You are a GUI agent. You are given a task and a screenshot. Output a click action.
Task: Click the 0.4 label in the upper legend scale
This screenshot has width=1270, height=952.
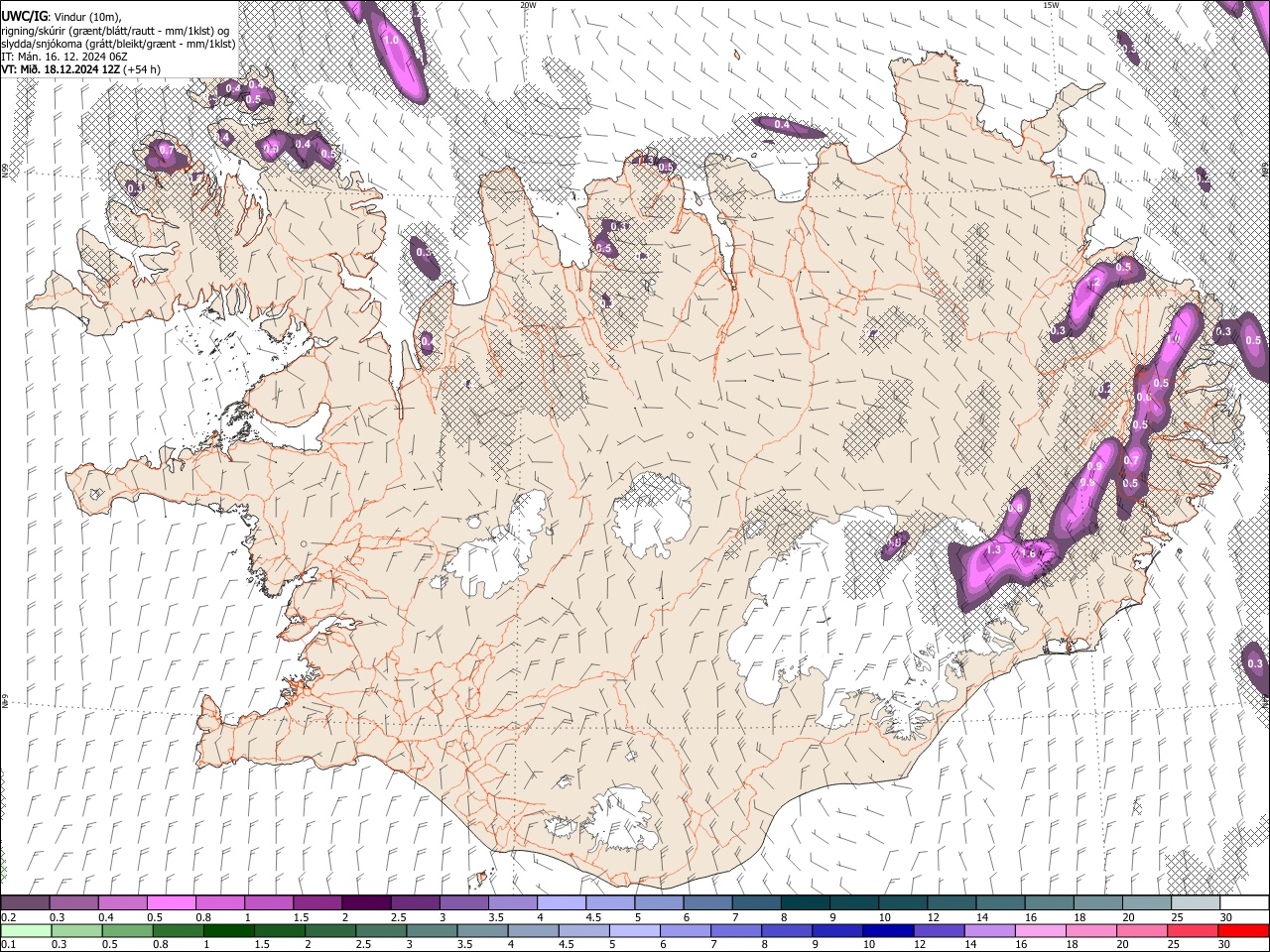pos(106,917)
